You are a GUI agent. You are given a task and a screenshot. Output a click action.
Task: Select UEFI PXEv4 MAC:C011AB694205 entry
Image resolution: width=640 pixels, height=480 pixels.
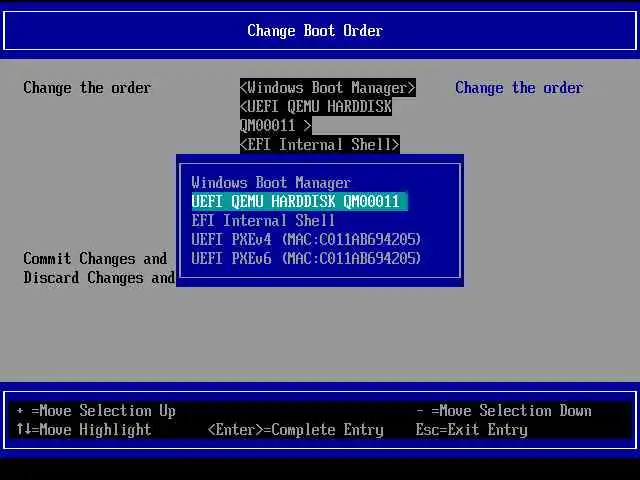click(x=306, y=240)
